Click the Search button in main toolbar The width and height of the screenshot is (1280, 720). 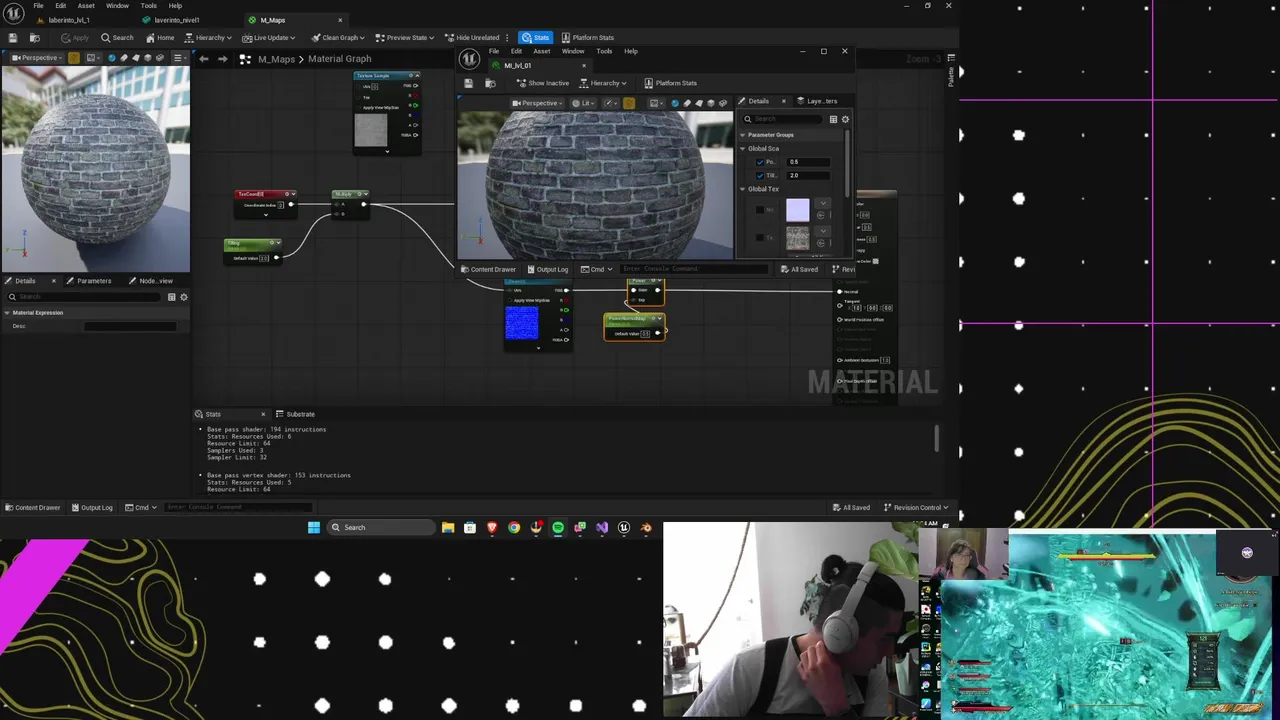[x=117, y=38]
